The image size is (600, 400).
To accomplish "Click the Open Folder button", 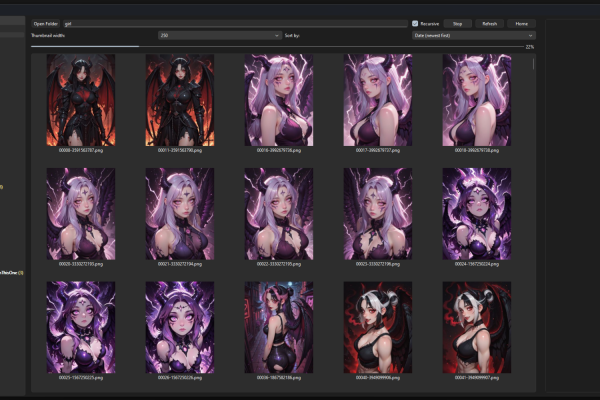I will point(46,24).
